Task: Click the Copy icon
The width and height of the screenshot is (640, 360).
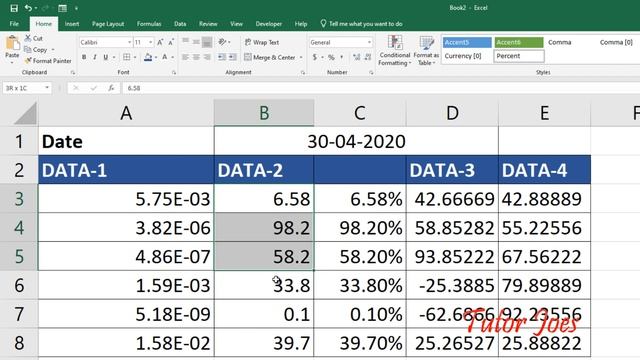Action: click(x=28, y=49)
